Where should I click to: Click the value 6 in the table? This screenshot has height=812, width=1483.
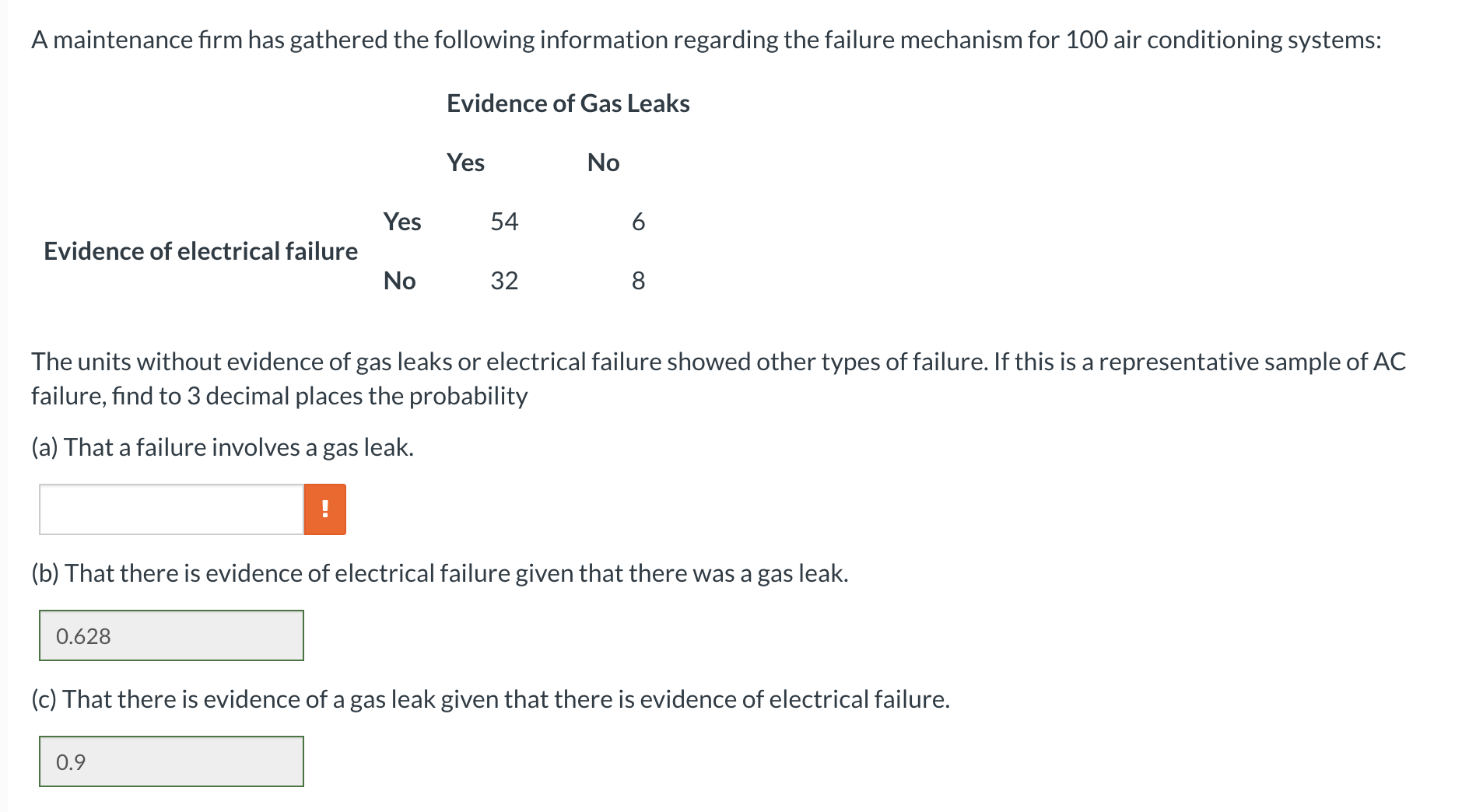coord(638,222)
